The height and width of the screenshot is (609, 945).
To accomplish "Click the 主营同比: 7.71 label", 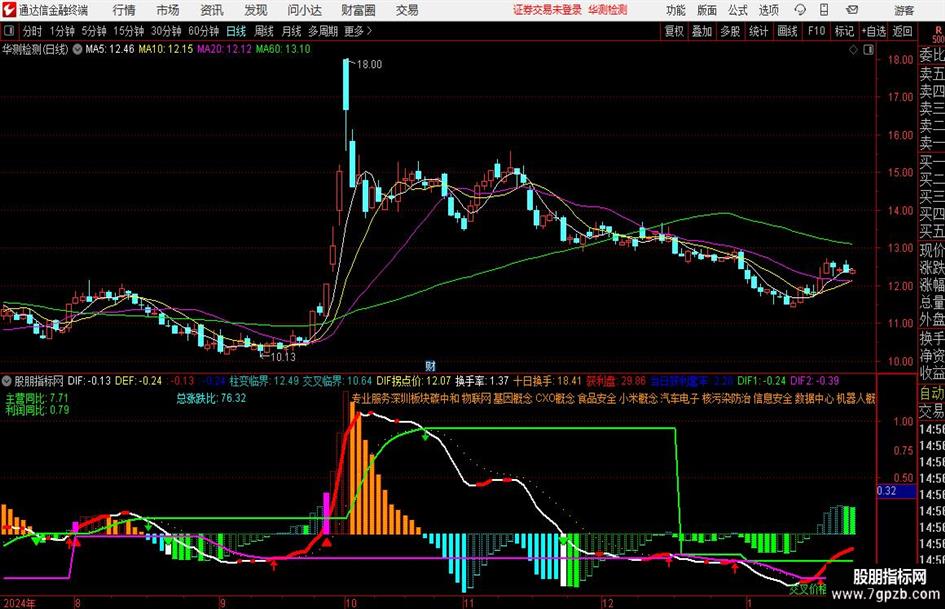I will coord(37,398).
